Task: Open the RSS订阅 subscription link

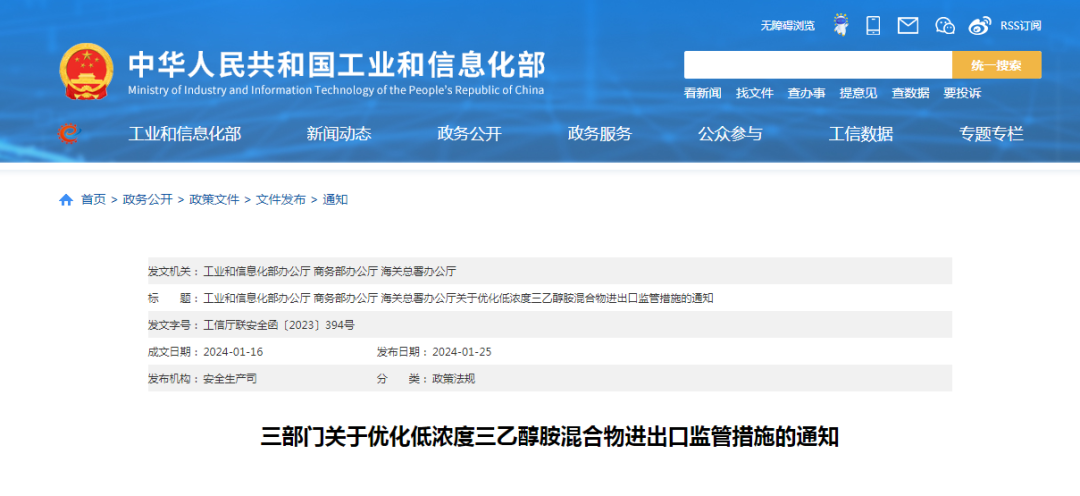Action: pyautogui.click(x=1020, y=25)
